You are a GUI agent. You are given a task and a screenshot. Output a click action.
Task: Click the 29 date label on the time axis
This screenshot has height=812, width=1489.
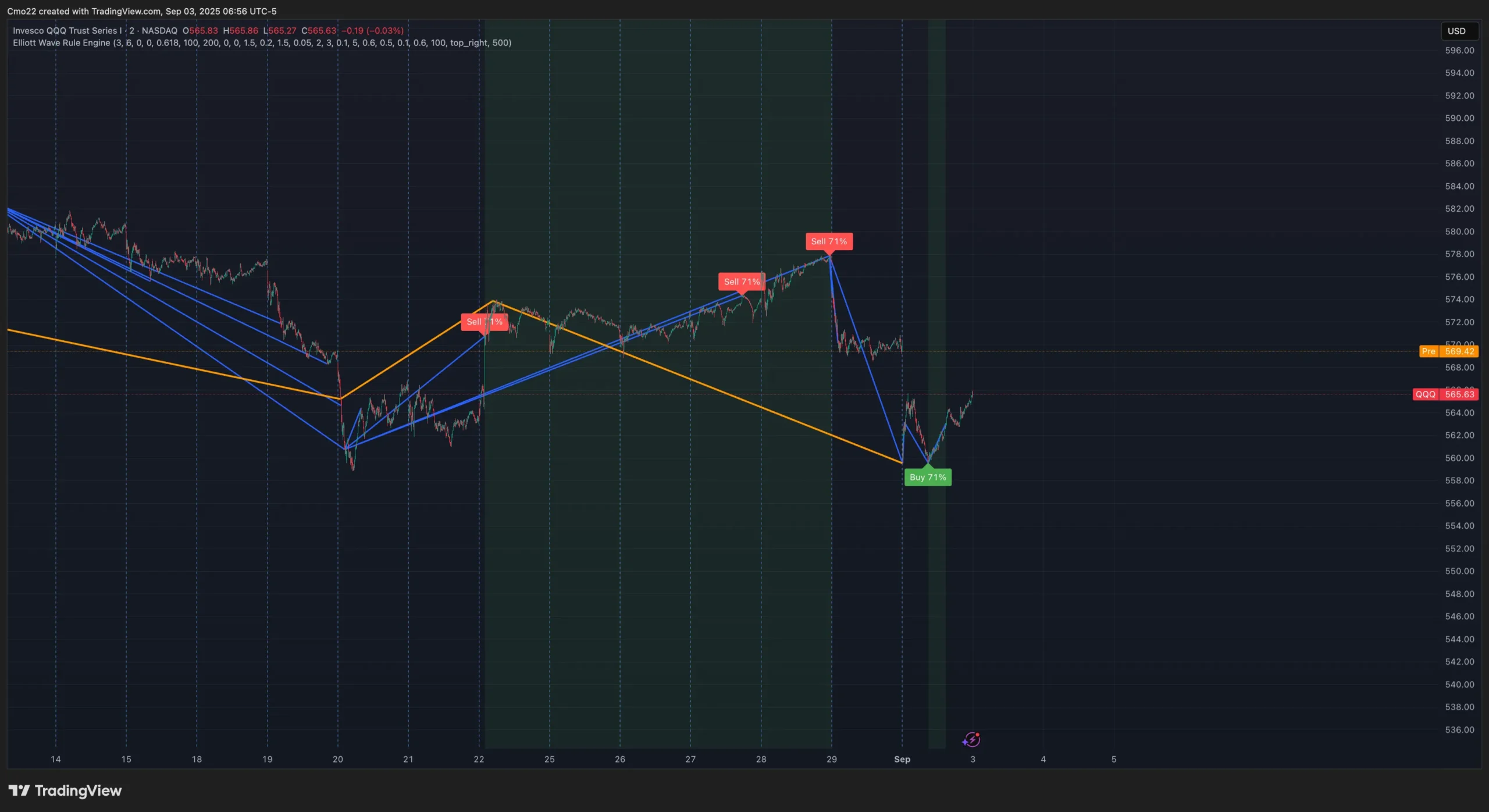(x=832, y=759)
